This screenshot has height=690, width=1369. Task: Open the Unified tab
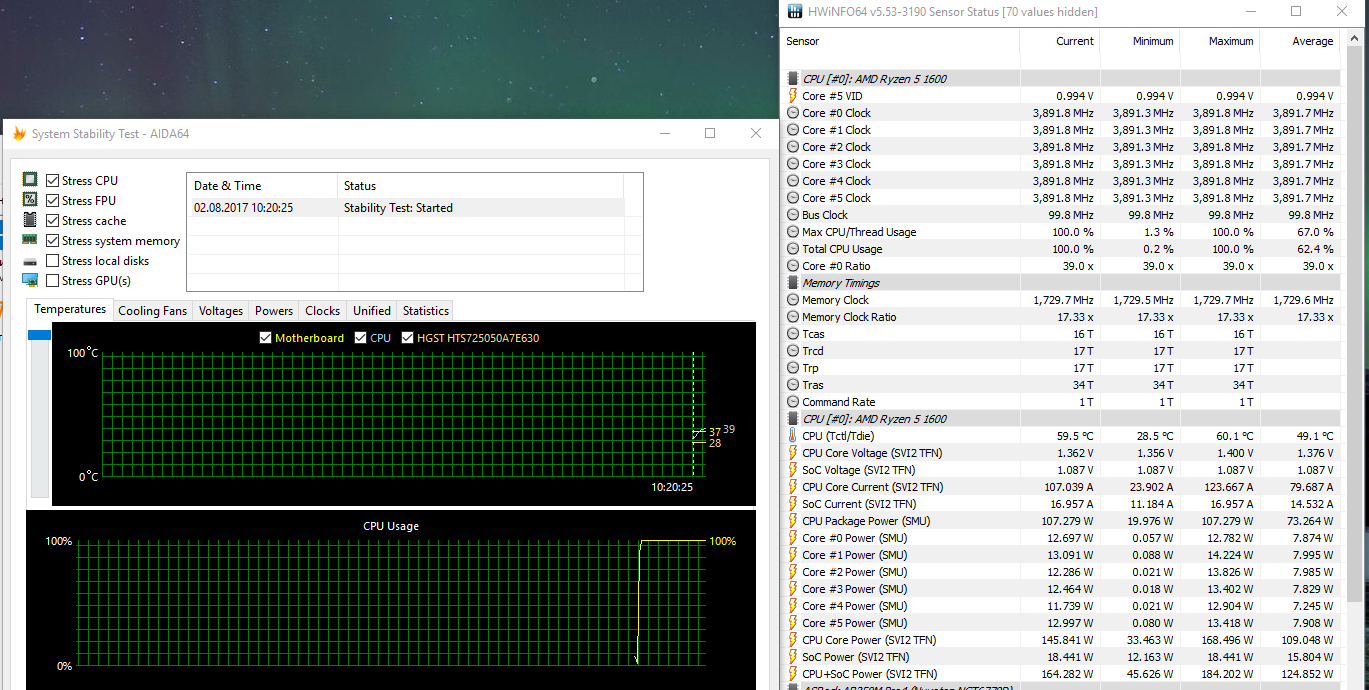click(372, 310)
